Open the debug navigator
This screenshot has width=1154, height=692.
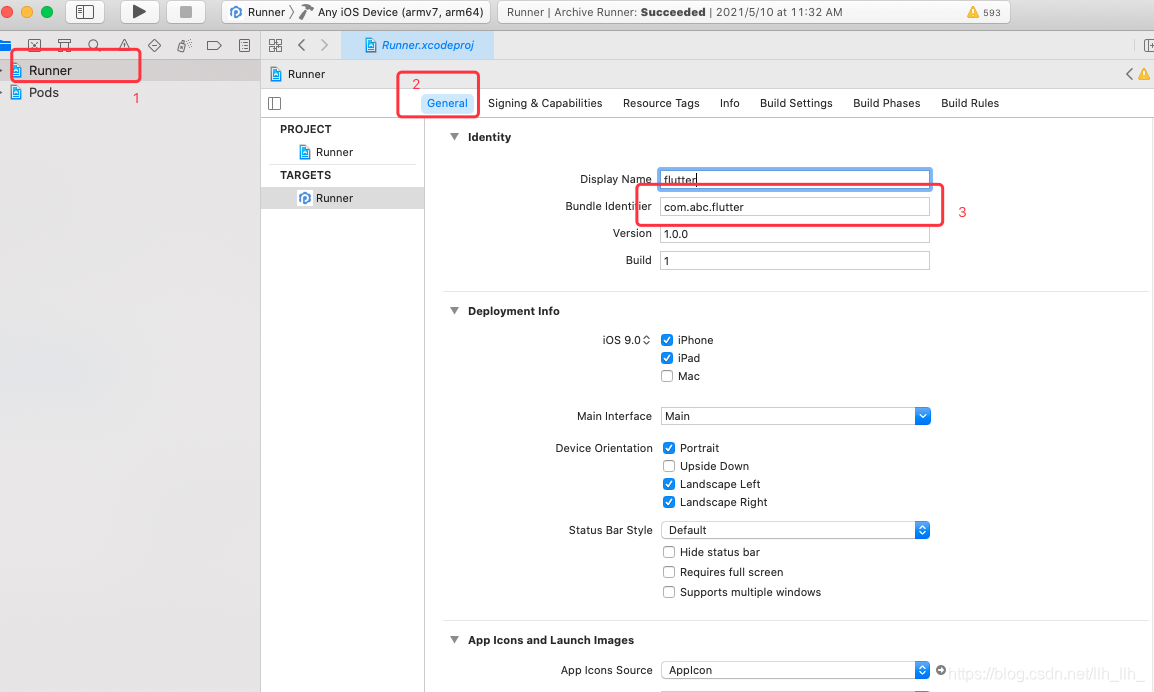184,46
